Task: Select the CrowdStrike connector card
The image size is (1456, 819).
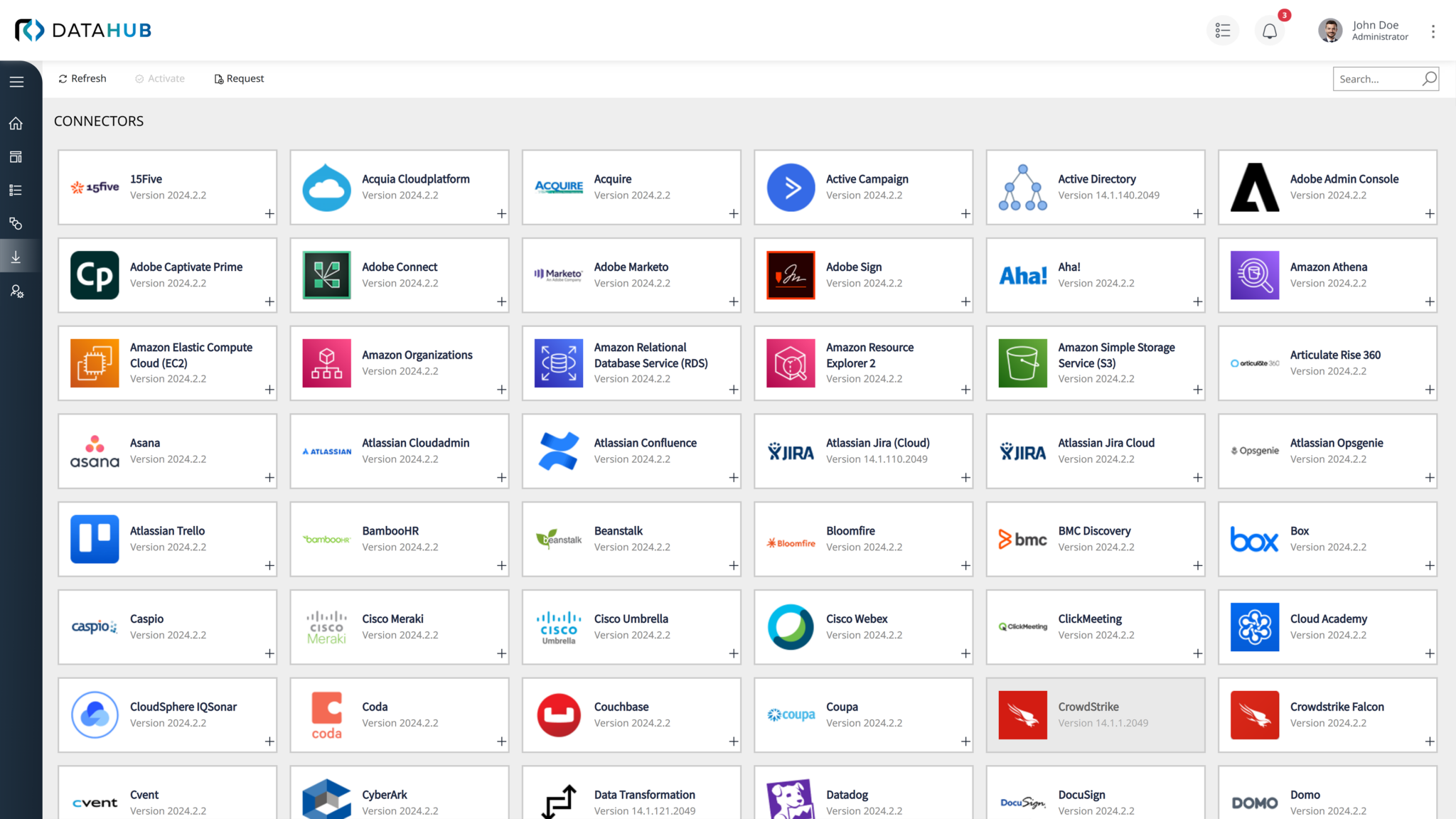Action: tap(1096, 714)
